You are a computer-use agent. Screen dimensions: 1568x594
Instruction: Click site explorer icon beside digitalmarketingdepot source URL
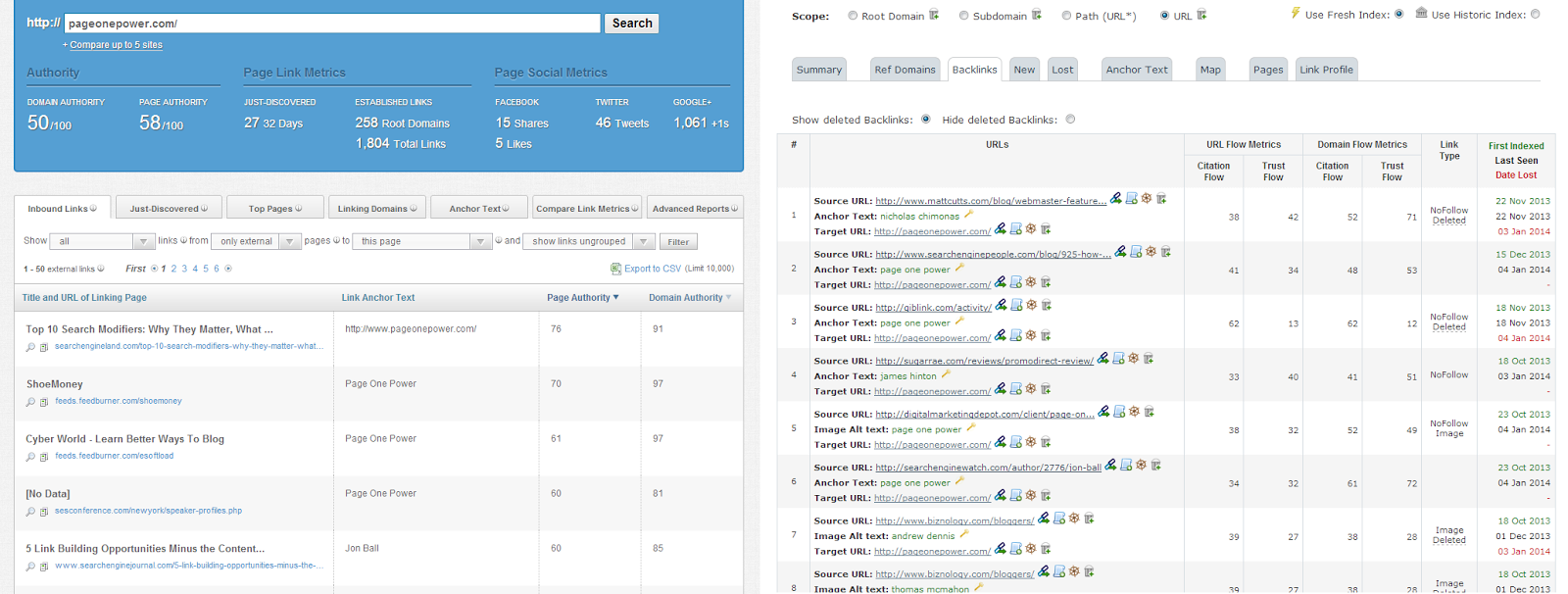(1104, 412)
